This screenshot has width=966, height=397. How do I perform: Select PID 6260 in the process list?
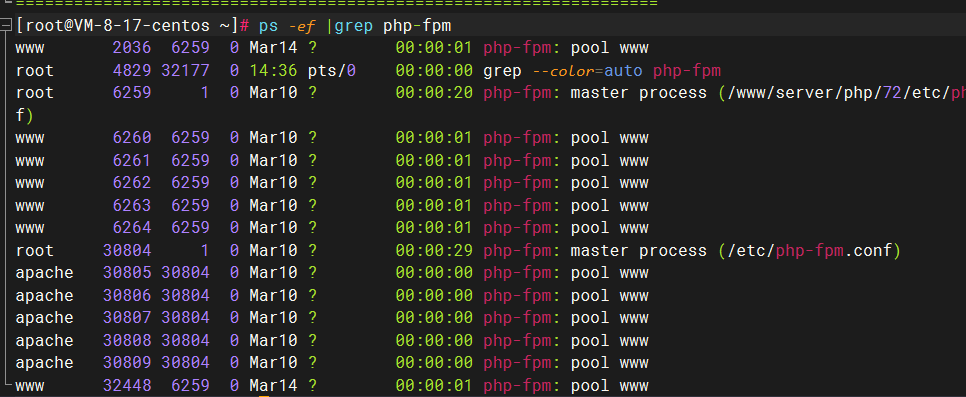coord(132,138)
